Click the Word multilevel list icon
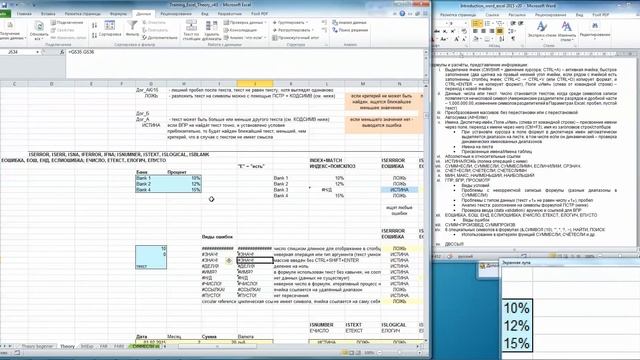640x360 pixels. pos(500,23)
